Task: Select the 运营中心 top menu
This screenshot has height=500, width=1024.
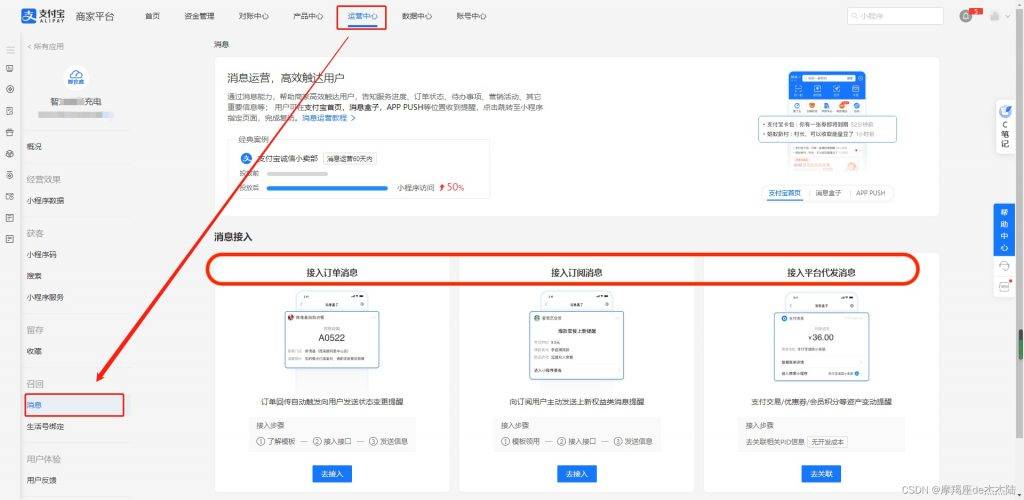Action: pyautogui.click(x=362, y=17)
